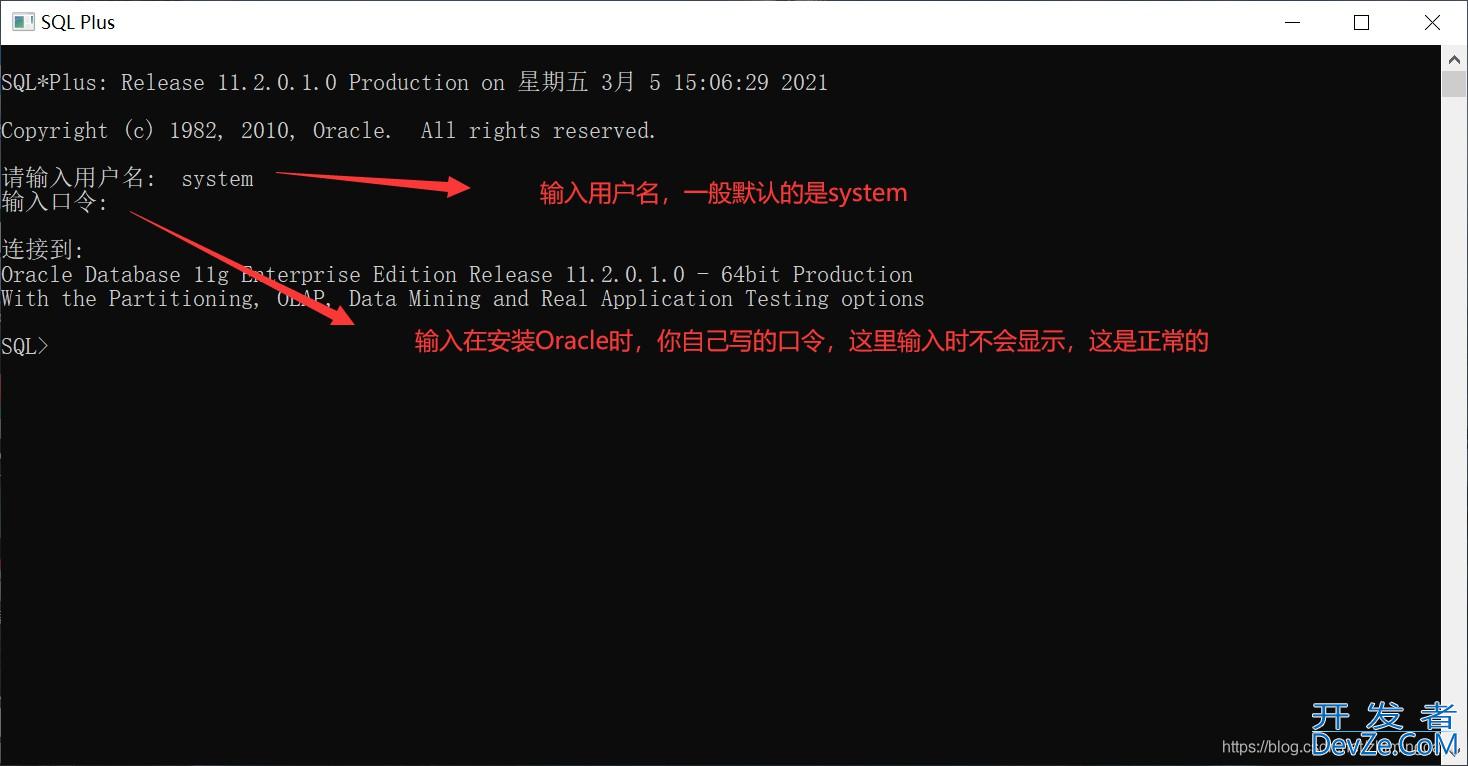This screenshot has width=1468, height=766.
Task: Click the 'SQL*Plus: Release 11.2.0.1.0 Production' line
Action: click(x=414, y=82)
